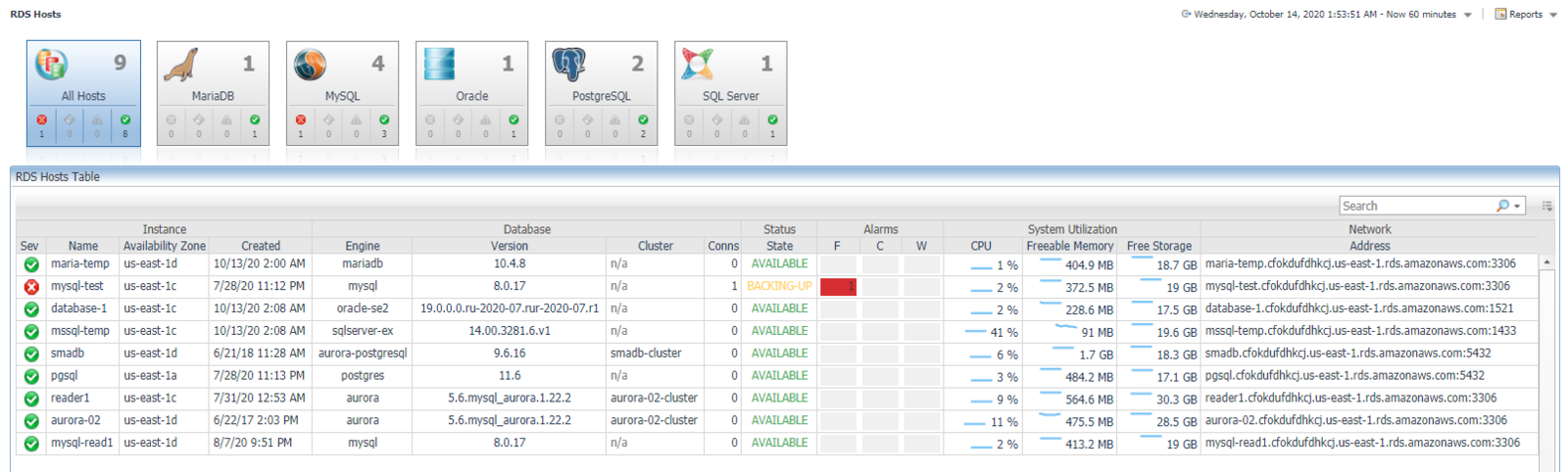Select the PostgreSQL elephant icon tile
The width and height of the screenshot is (1568, 472).
[569, 65]
